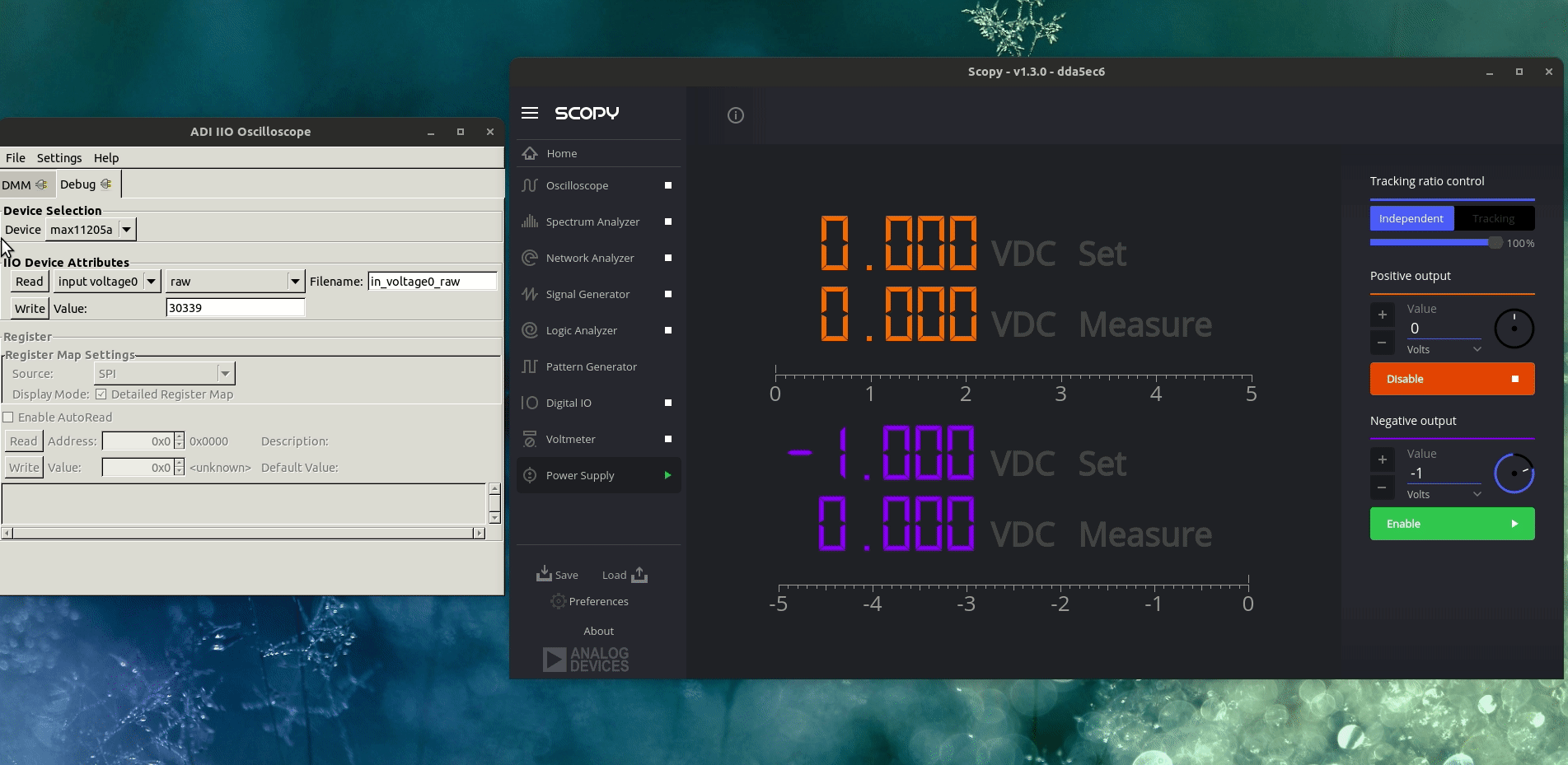Select the Signal Generator icon
1568x765 pixels.
tap(530, 294)
